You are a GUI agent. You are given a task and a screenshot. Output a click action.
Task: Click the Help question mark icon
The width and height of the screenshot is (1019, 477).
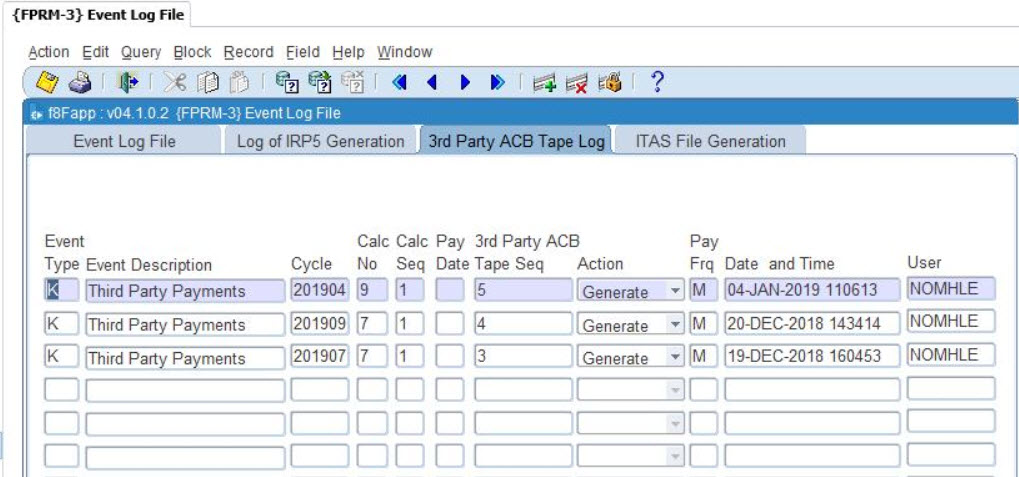(x=657, y=83)
